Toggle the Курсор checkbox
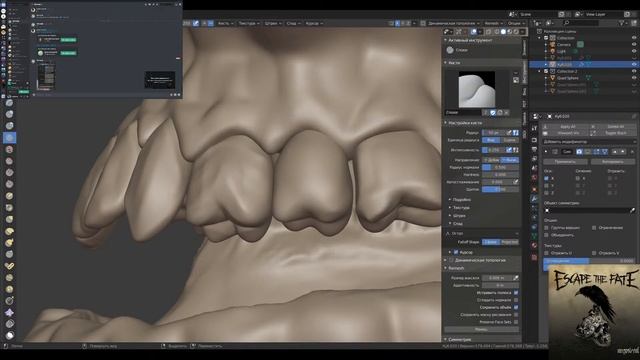 pos(456,252)
